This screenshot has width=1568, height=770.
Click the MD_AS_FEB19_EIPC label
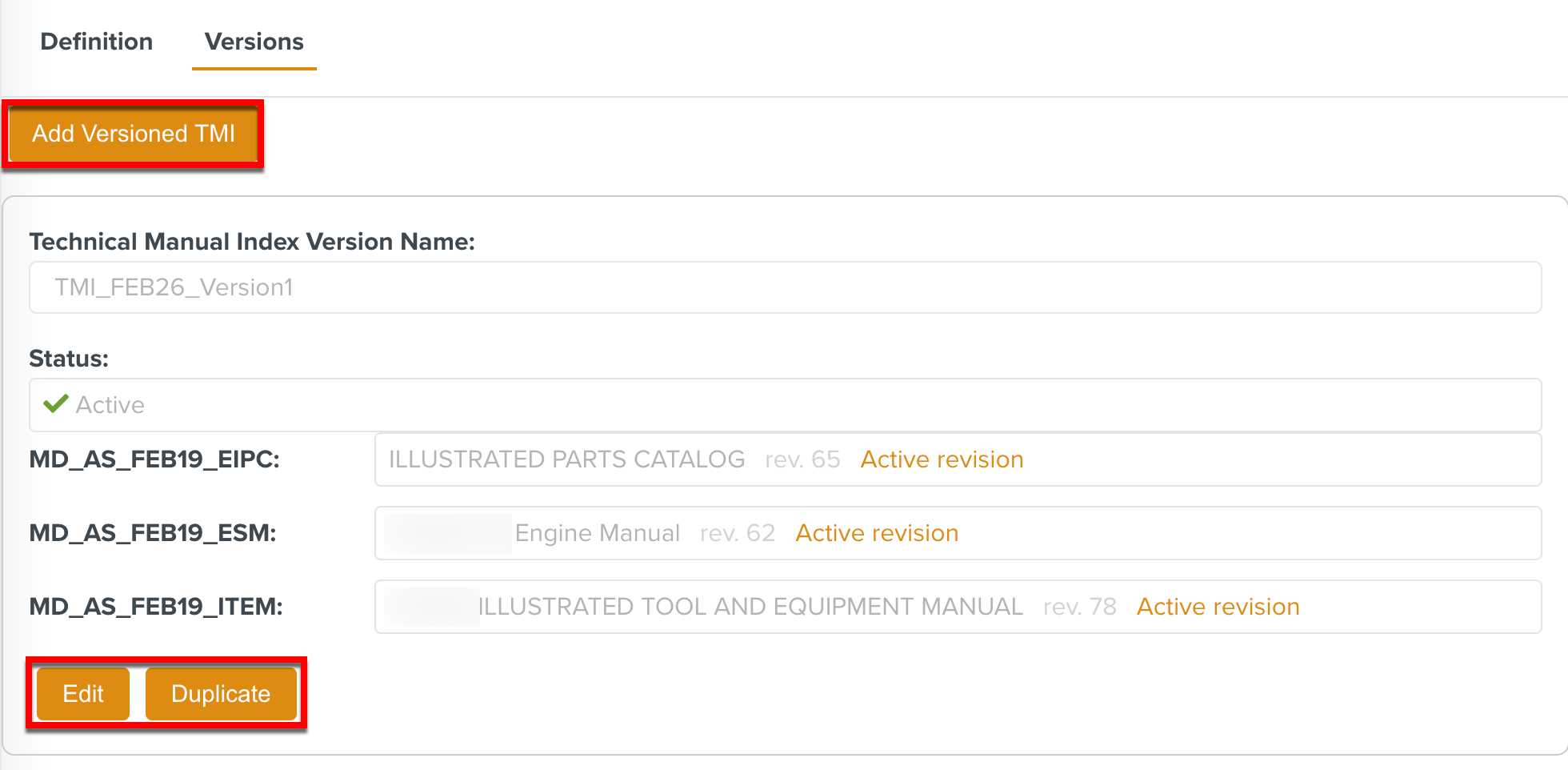pyautogui.click(x=154, y=459)
